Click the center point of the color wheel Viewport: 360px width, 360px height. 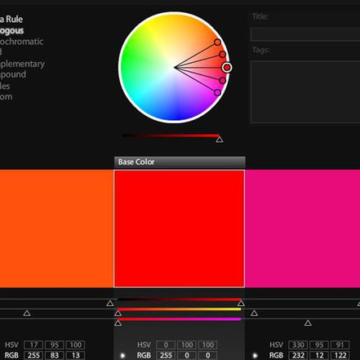pyautogui.click(x=175, y=67)
